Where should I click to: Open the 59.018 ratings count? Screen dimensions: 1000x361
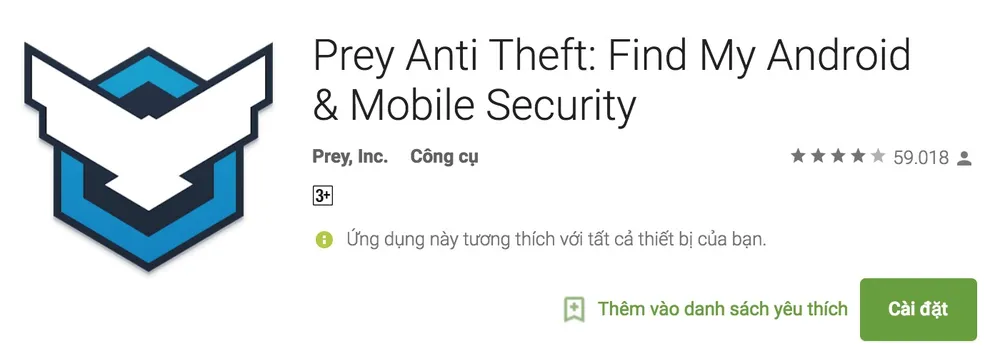[x=921, y=158]
